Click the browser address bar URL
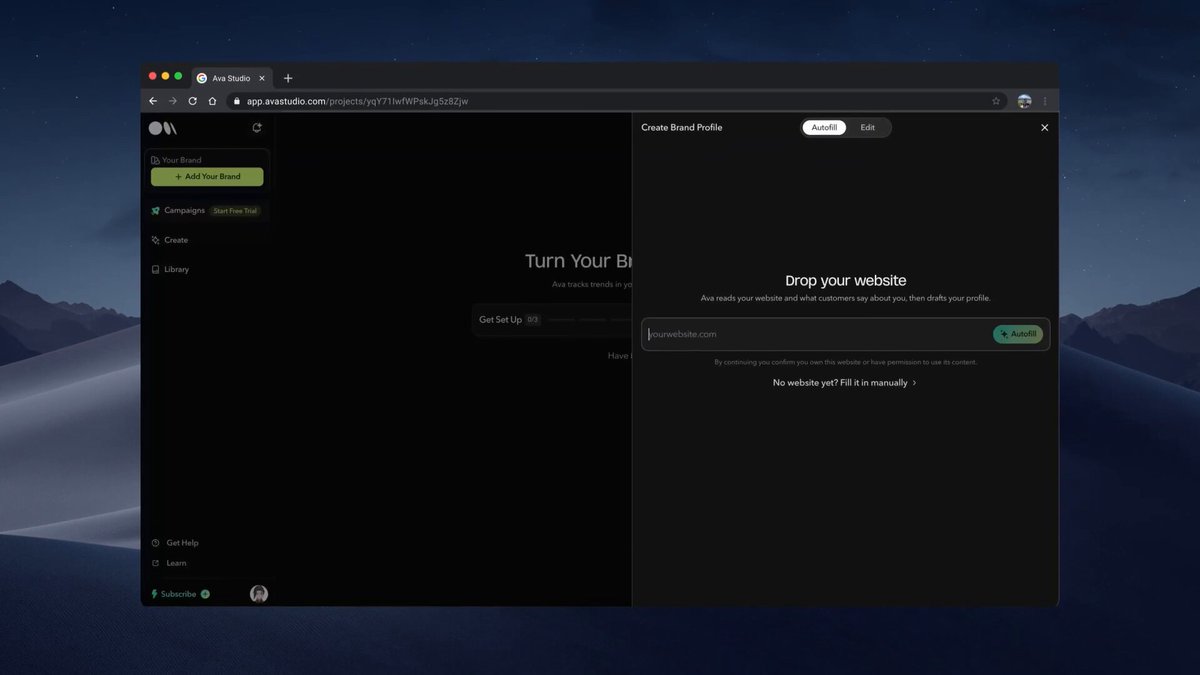 (357, 101)
